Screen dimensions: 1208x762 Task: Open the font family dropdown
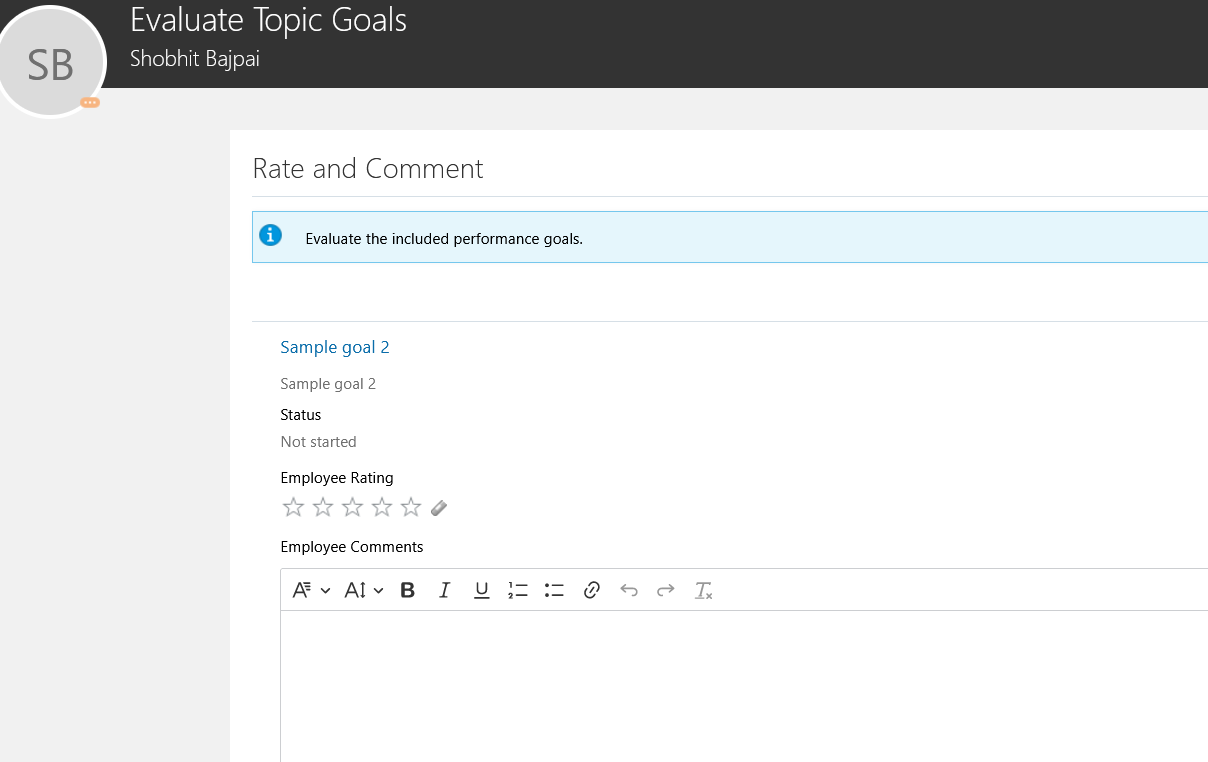click(311, 590)
